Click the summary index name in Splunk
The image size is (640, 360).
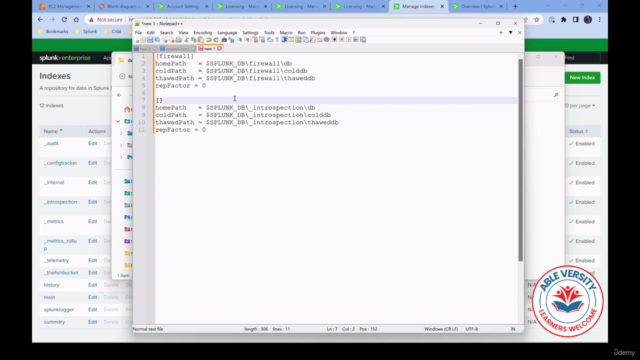click(x=54, y=322)
